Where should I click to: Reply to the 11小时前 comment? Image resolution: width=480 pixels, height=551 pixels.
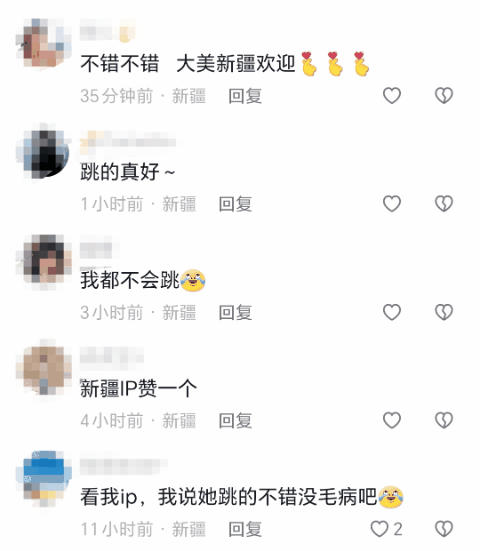point(245,529)
